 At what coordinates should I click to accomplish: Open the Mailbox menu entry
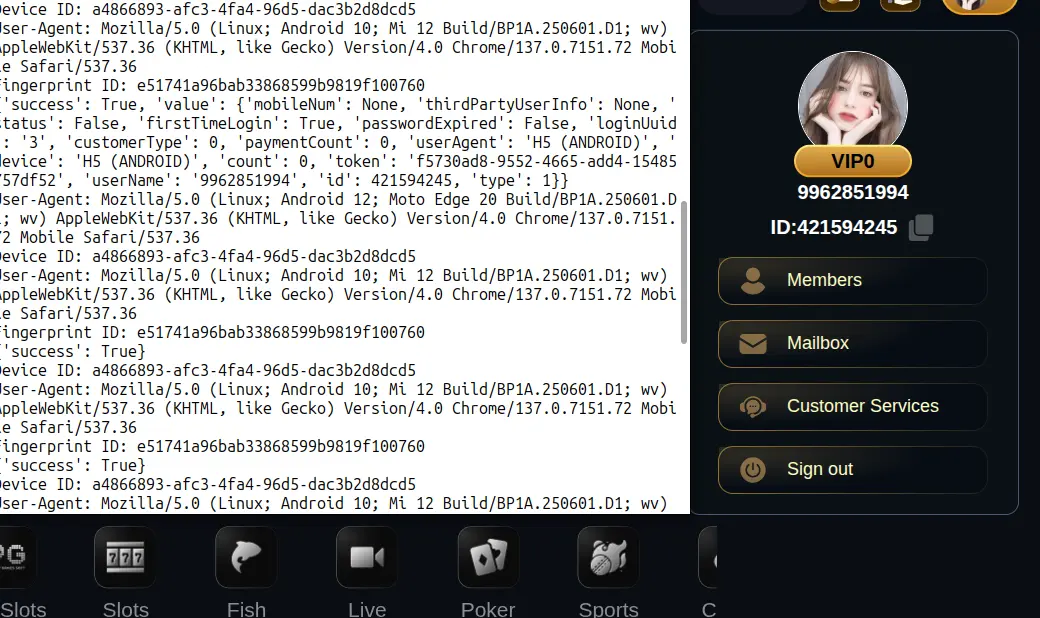pos(852,343)
